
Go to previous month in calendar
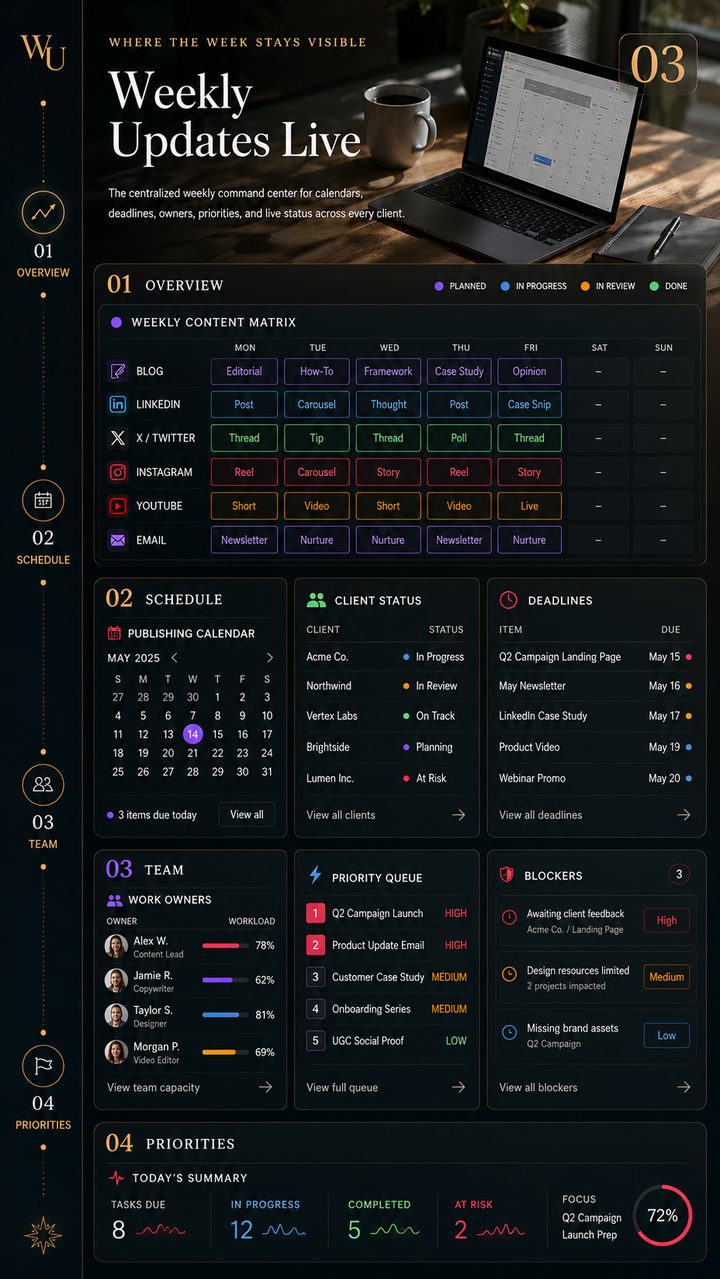pyautogui.click(x=174, y=658)
